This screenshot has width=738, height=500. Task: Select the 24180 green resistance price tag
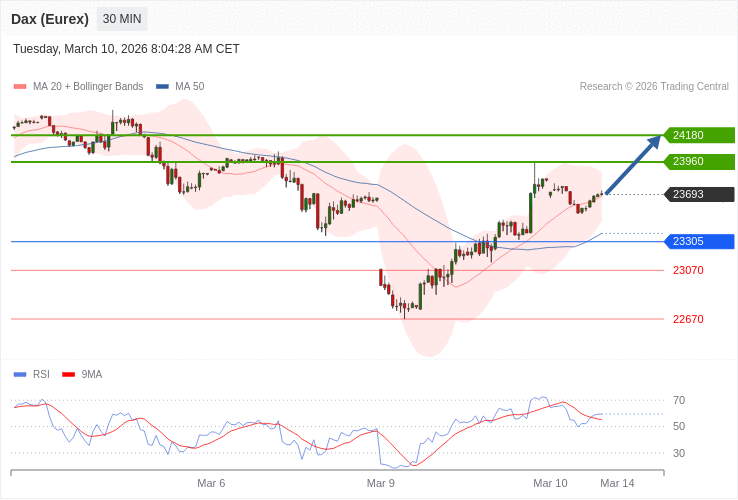click(699, 135)
